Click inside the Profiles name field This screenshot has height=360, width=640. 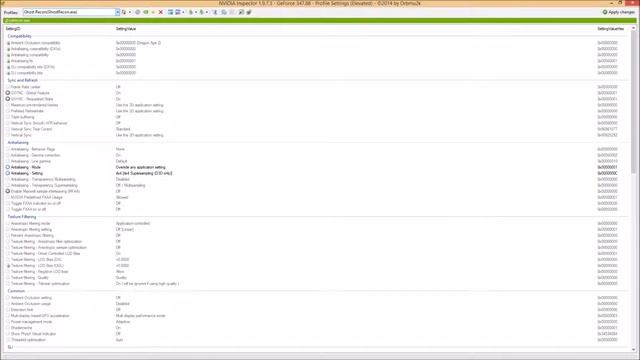click(x=69, y=12)
